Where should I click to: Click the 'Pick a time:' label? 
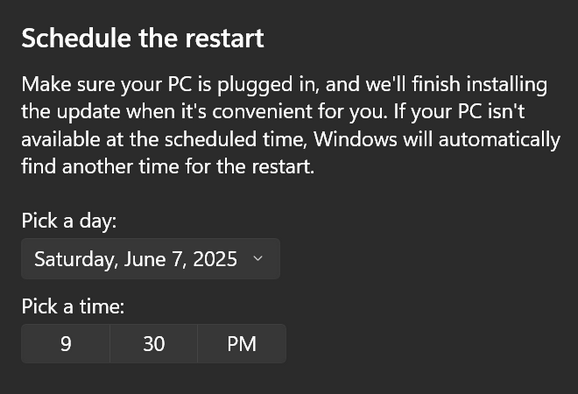(x=73, y=307)
